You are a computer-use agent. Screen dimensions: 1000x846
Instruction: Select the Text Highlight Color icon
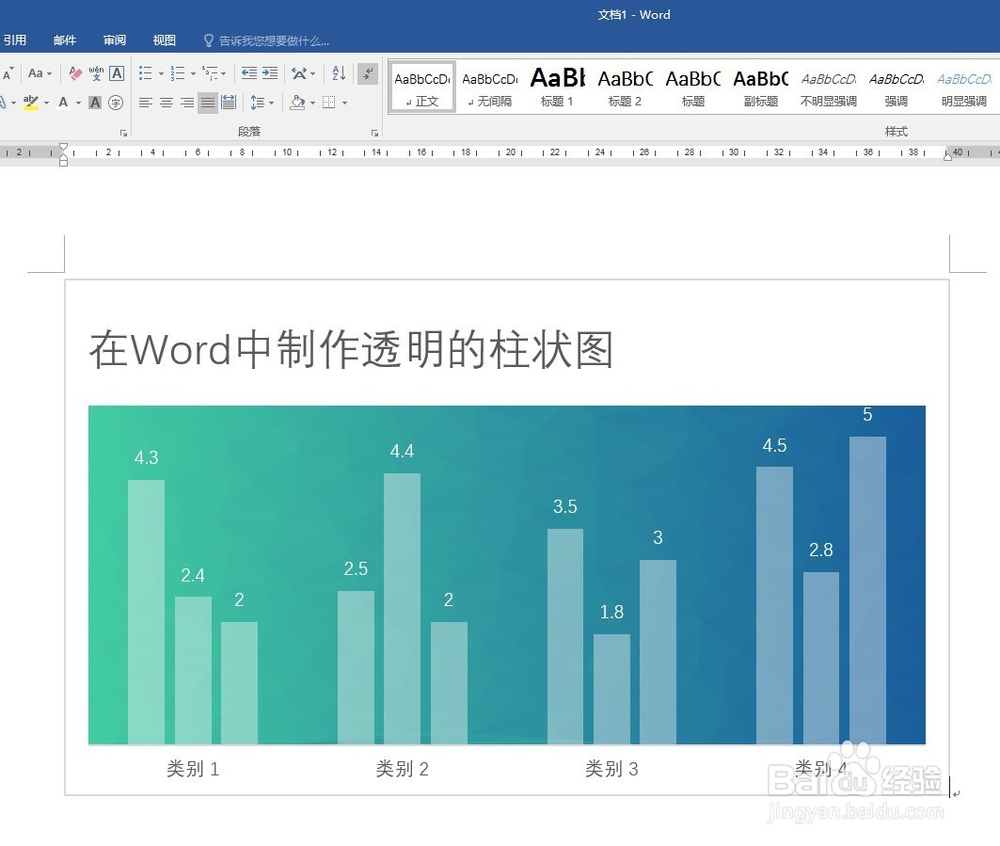pyautogui.click(x=33, y=100)
